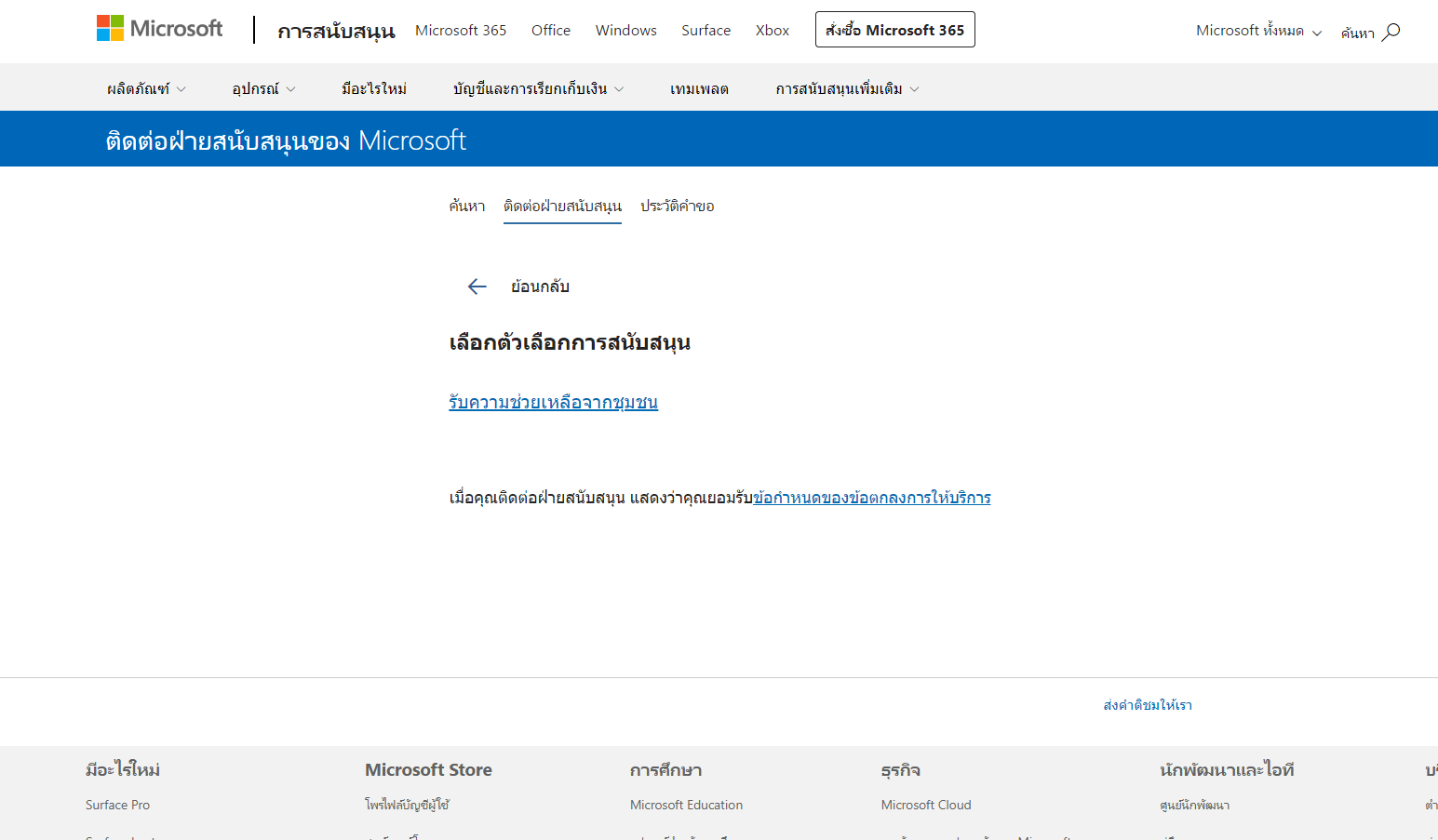
Task: Click the Microsoft logo
Action: tap(159, 29)
